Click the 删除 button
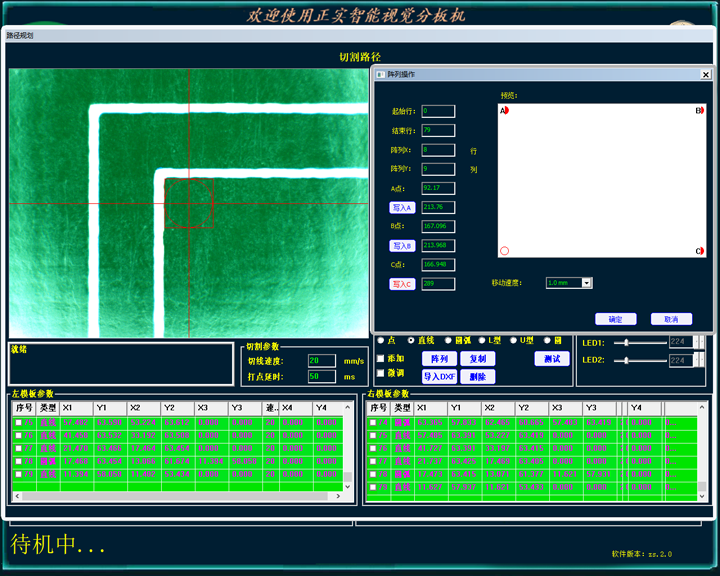Image resolution: width=720 pixels, height=576 pixels. 478,377
